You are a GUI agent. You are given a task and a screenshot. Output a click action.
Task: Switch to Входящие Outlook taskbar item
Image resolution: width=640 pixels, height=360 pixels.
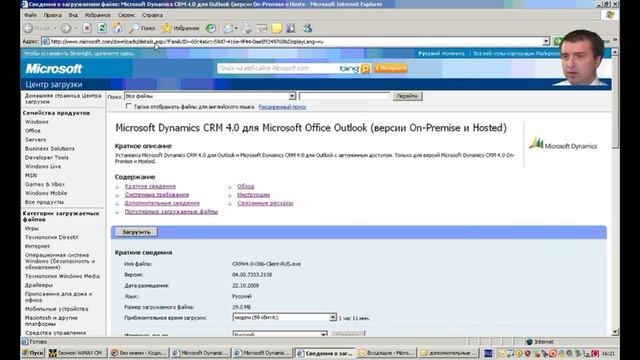(x=386, y=353)
